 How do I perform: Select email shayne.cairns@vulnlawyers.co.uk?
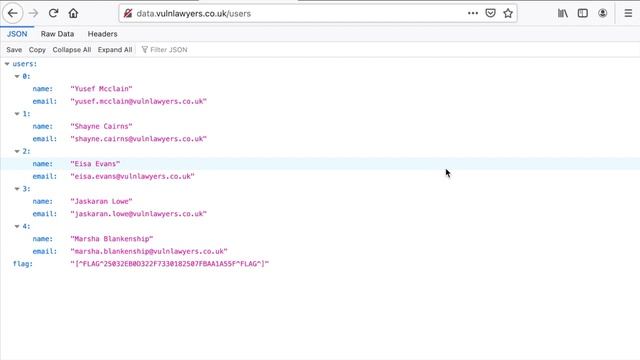tap(138, 139)
